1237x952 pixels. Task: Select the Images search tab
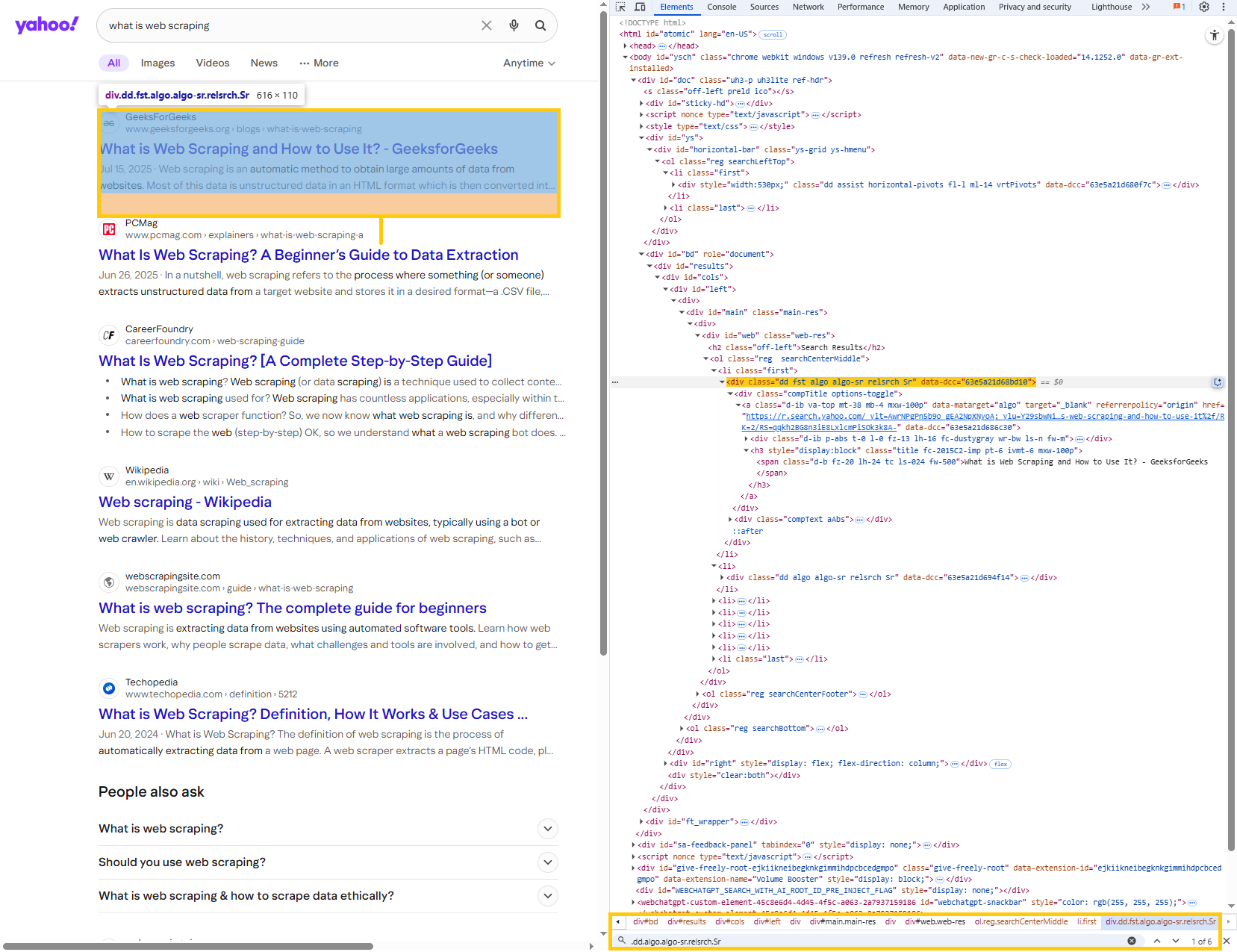pos(158,63)
